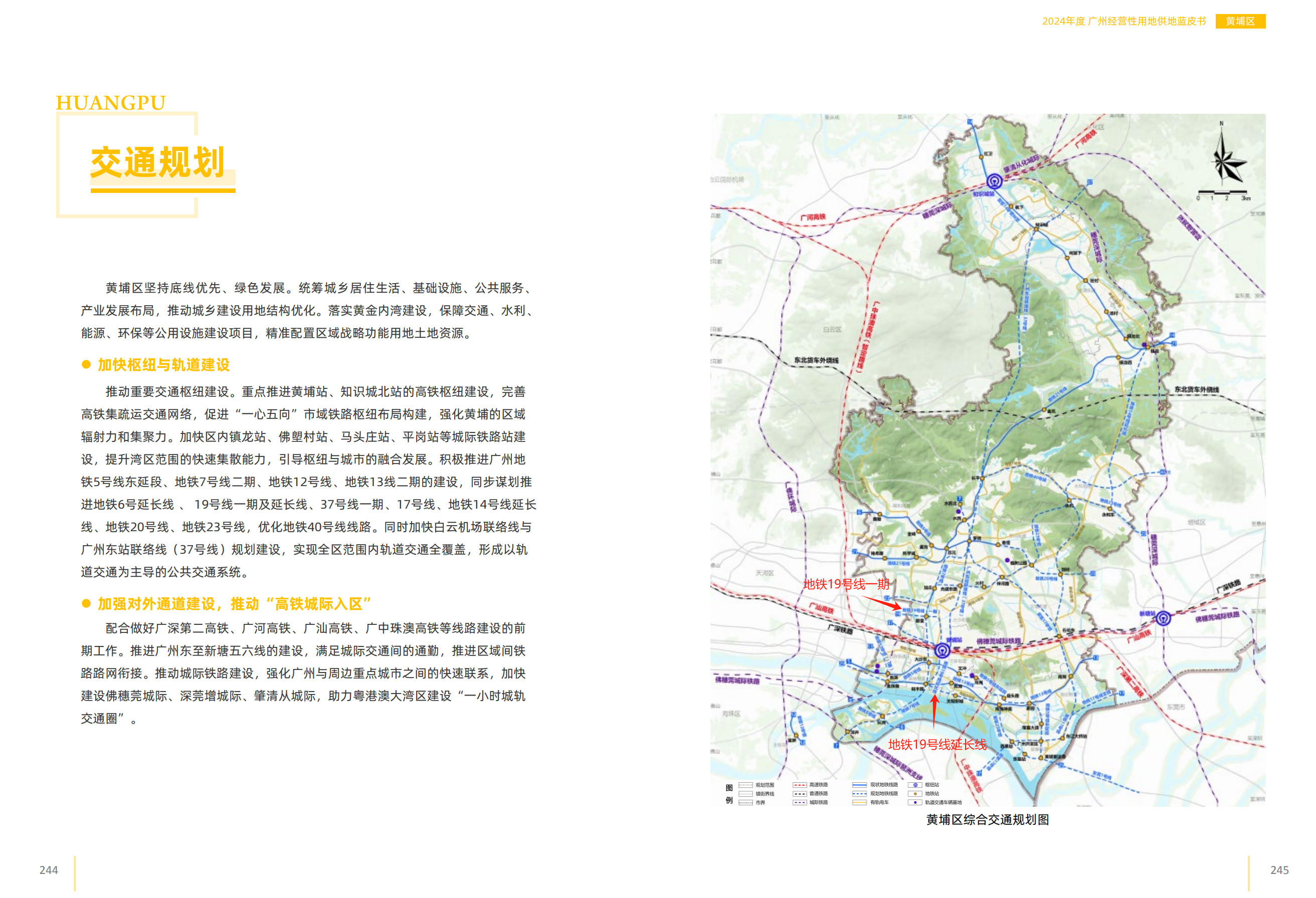Click the 规划范围 legend line sample
This screenshot has height=898, width=1316.
tap(746, 785)
